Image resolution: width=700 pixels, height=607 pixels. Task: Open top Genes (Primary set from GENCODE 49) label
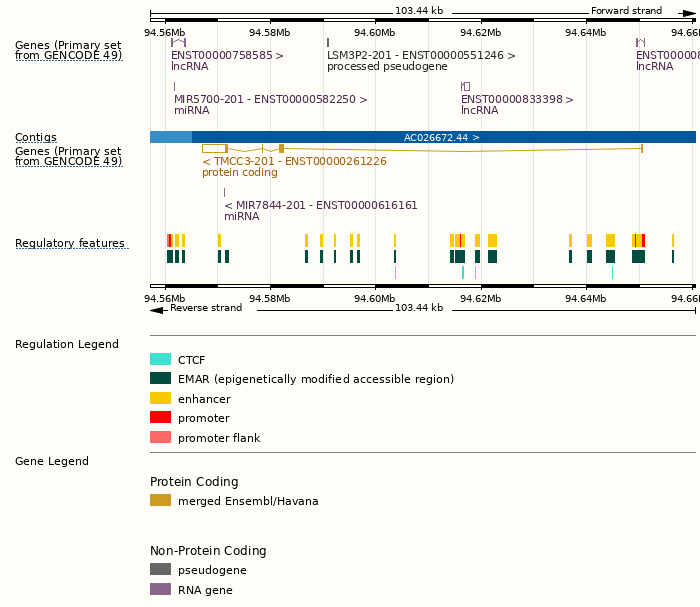pos(68,50)
